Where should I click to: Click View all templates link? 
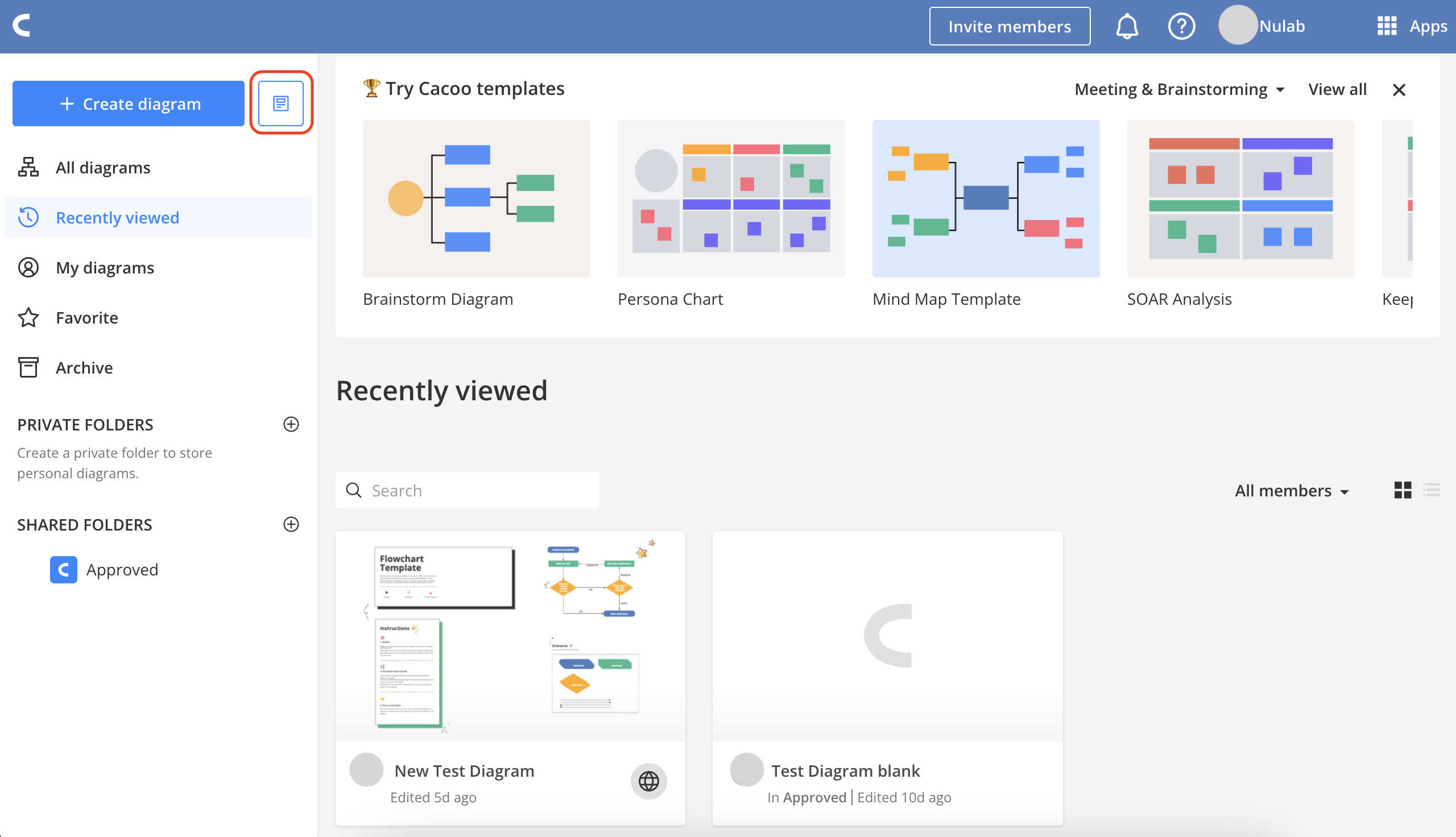1337,89
